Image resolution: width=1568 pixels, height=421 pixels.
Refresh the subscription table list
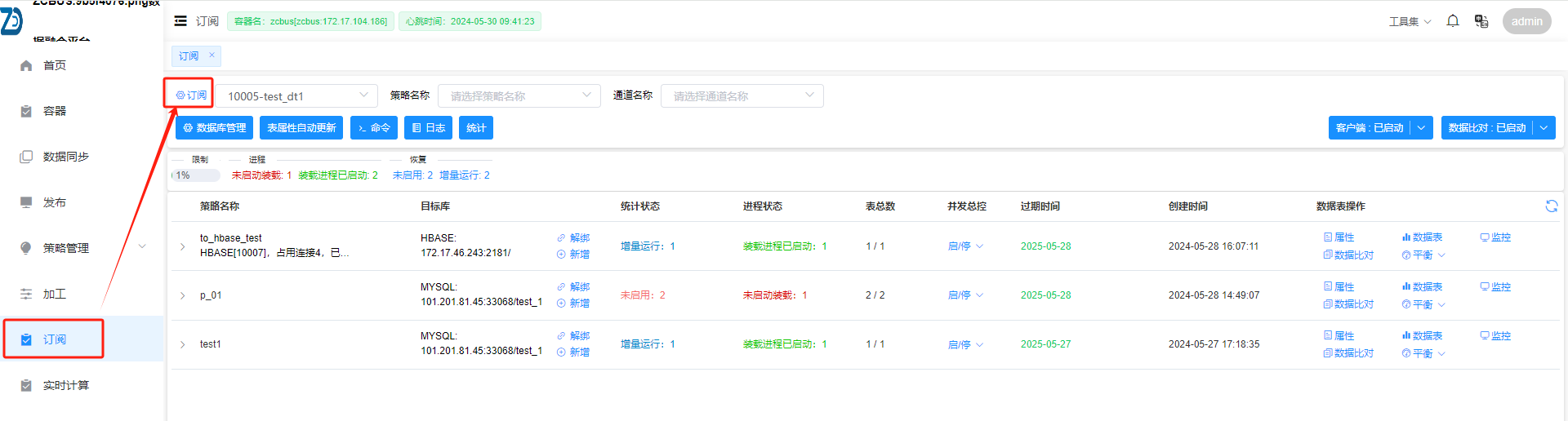[x=1551, y=206]
